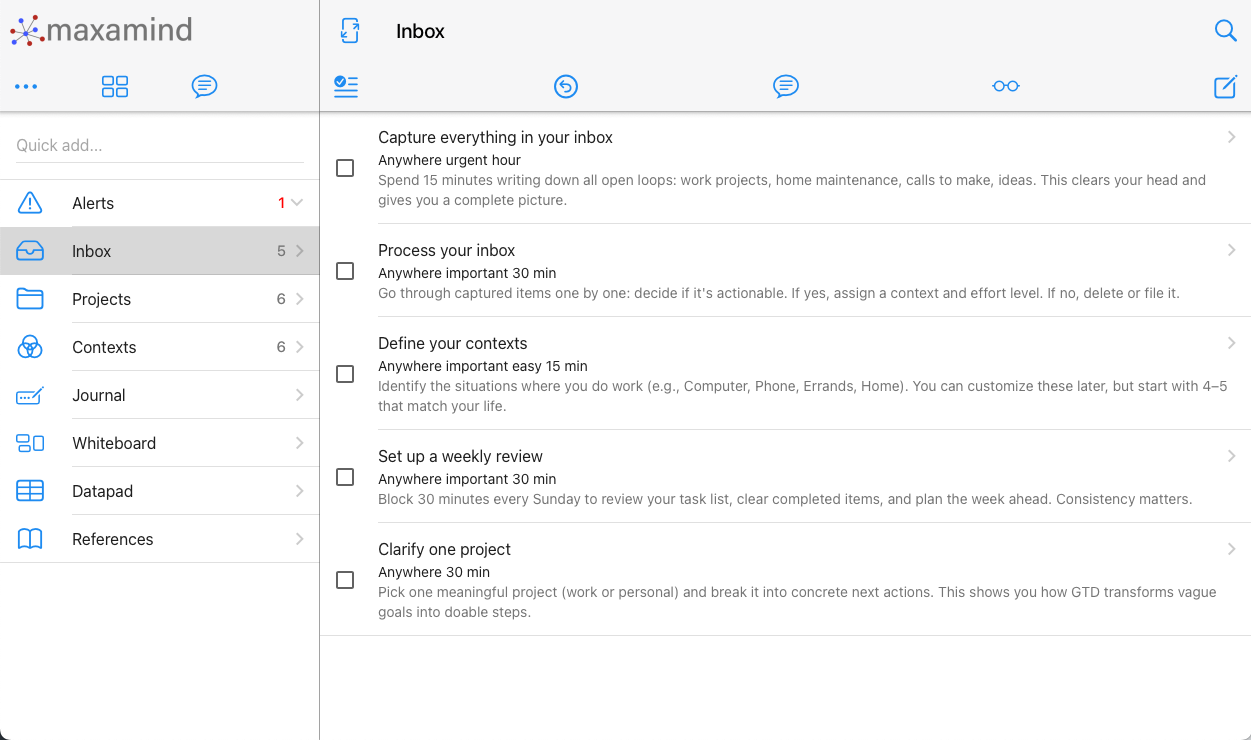Select the checklist view icon above the task list
This screenshot has height=740, width=1251.
(346, 86)
